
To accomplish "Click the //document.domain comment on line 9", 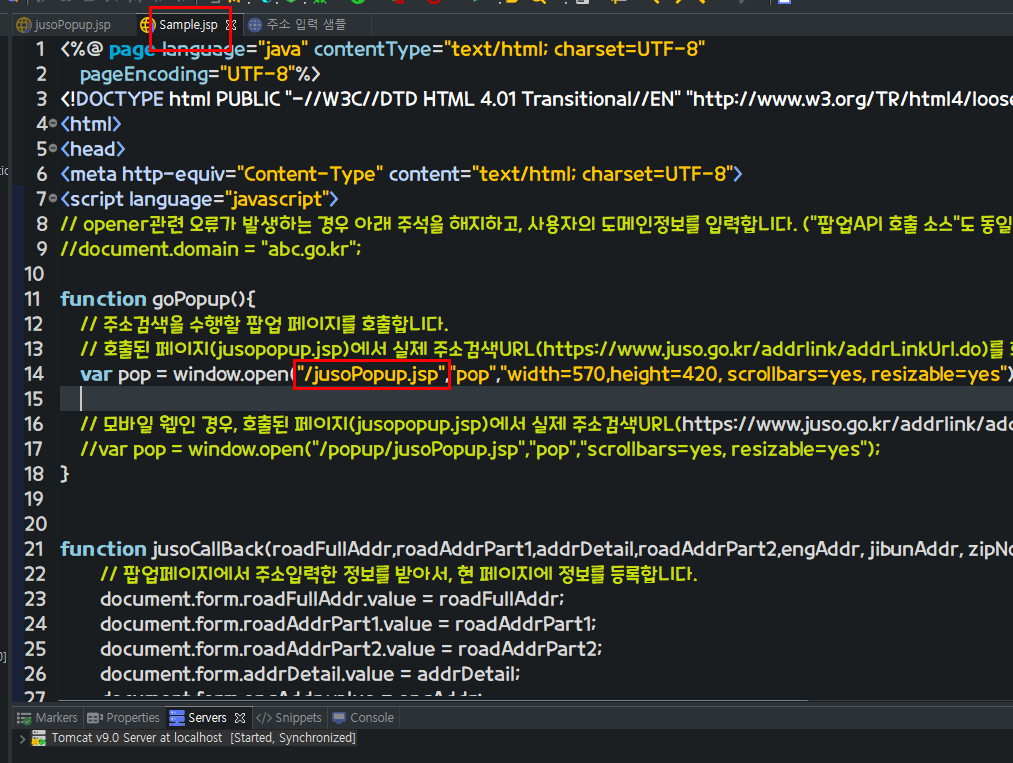I will tap(211, 249).
